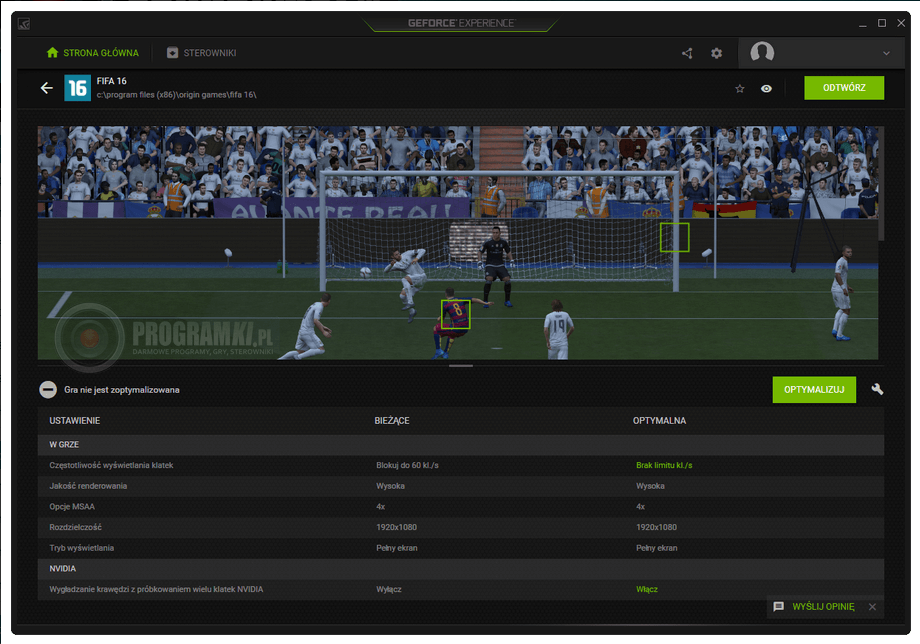Minimize the GeForce Experience window
This screenshot has height=644, width=920.
(x=862, y=23)
